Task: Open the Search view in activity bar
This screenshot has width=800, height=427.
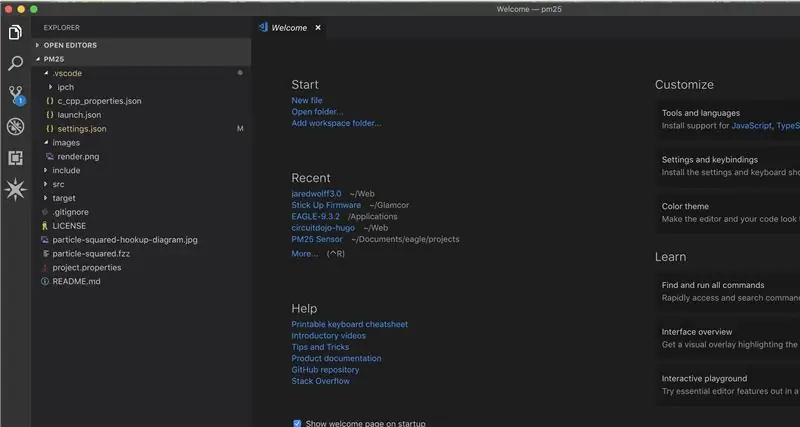Action: (15, 64)
